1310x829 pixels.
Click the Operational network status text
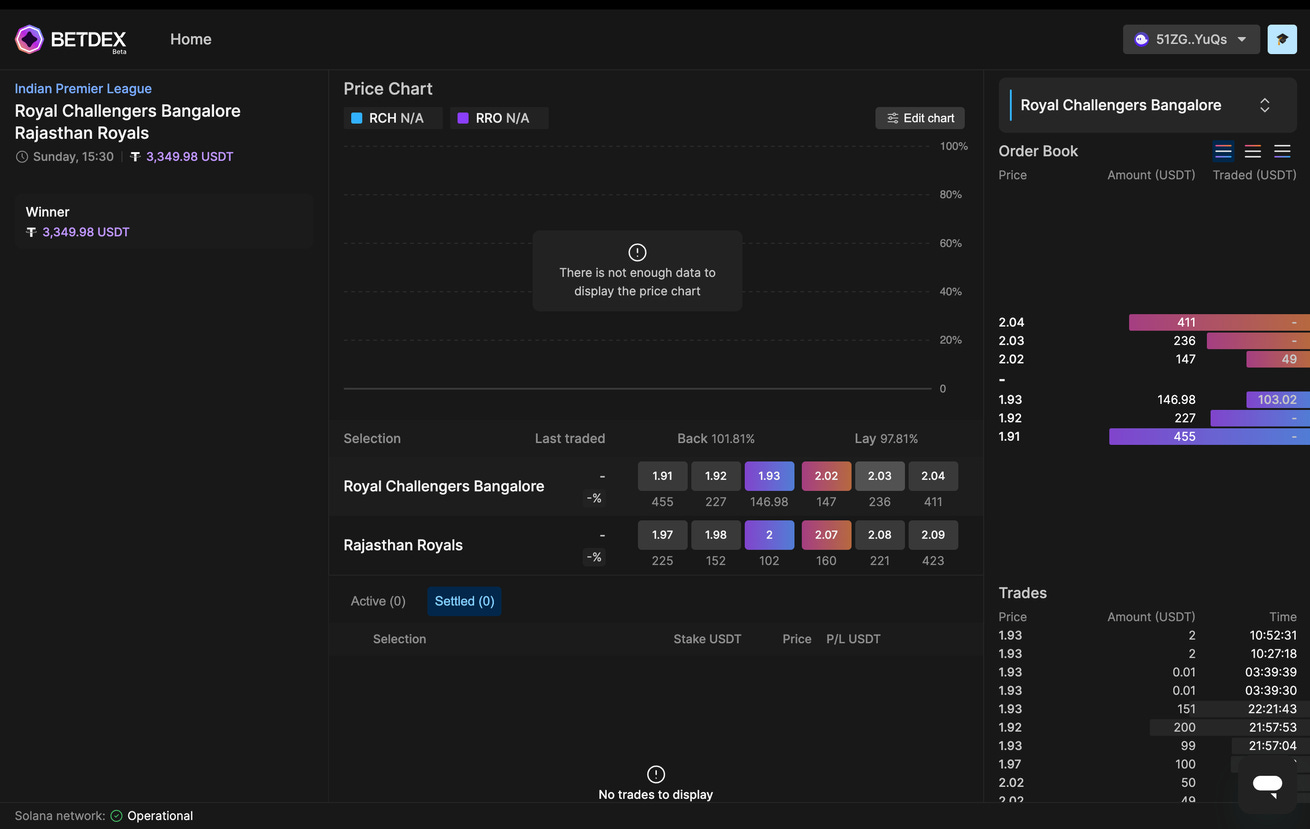(x=160, y=816)
